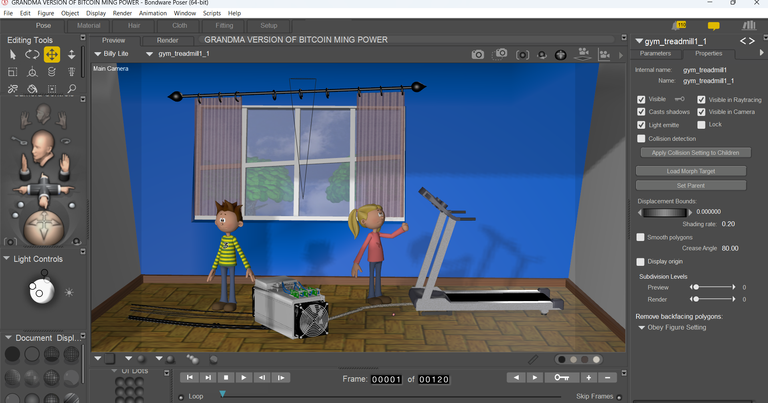
Task: Uncheck the Casts shadows checkbox
Action: [641, 112]
